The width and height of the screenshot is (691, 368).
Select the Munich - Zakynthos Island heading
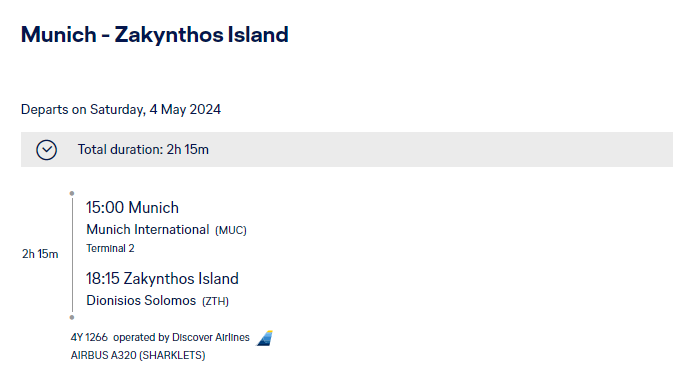coord(155,34)
